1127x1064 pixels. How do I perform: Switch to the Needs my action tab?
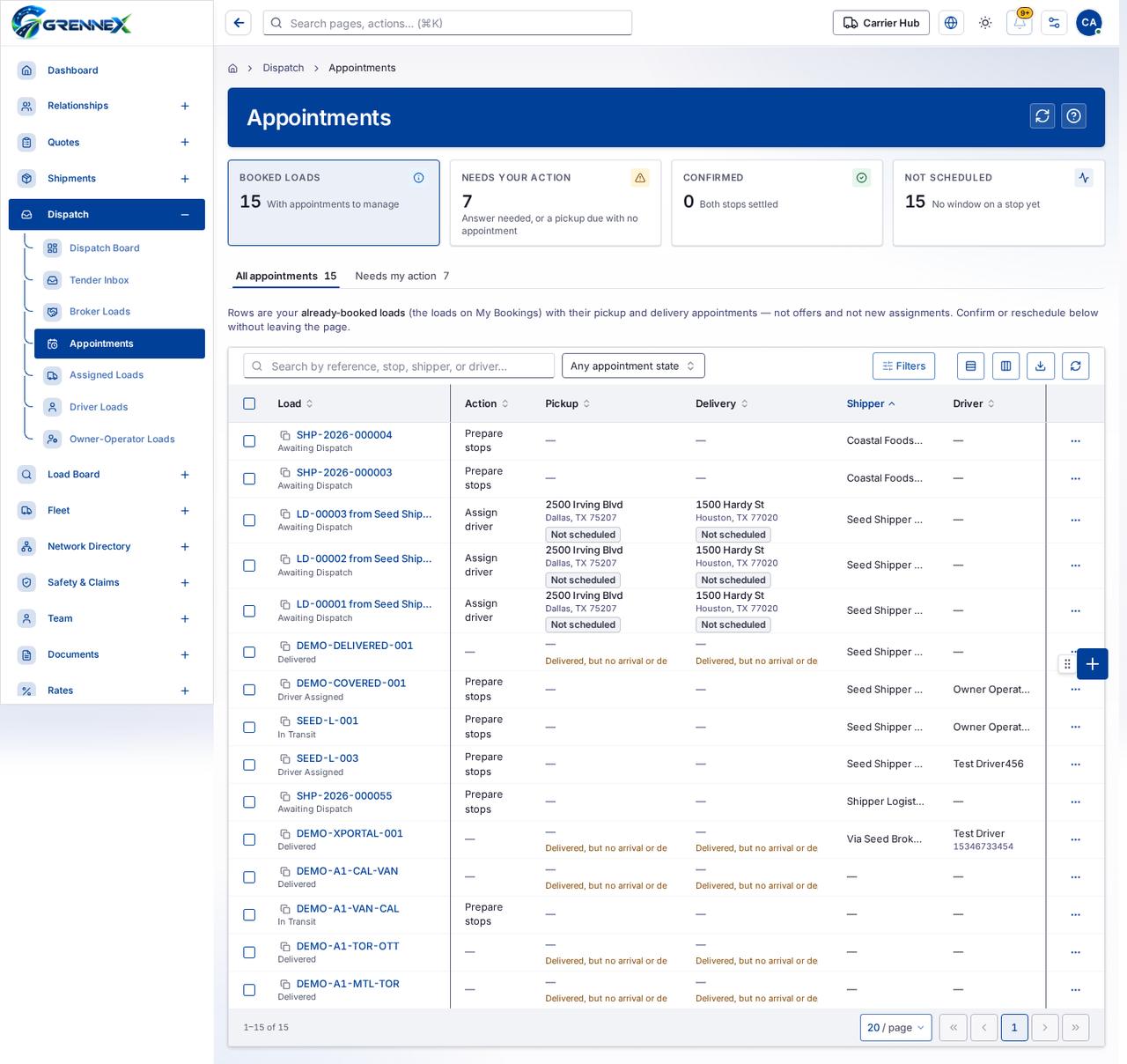tap(402, 276)
